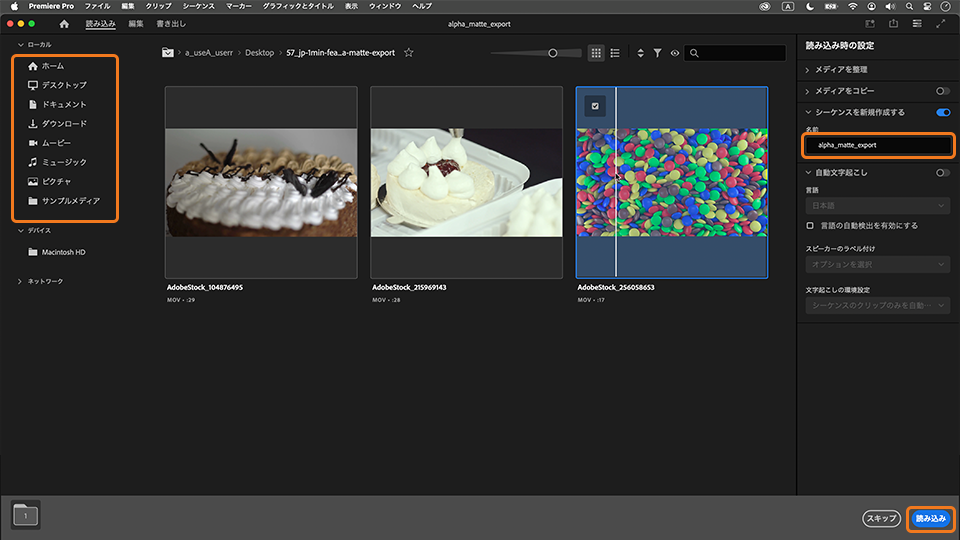
Task: Open the シーケンス menu in the menu bar
Action: click(198, 6)
